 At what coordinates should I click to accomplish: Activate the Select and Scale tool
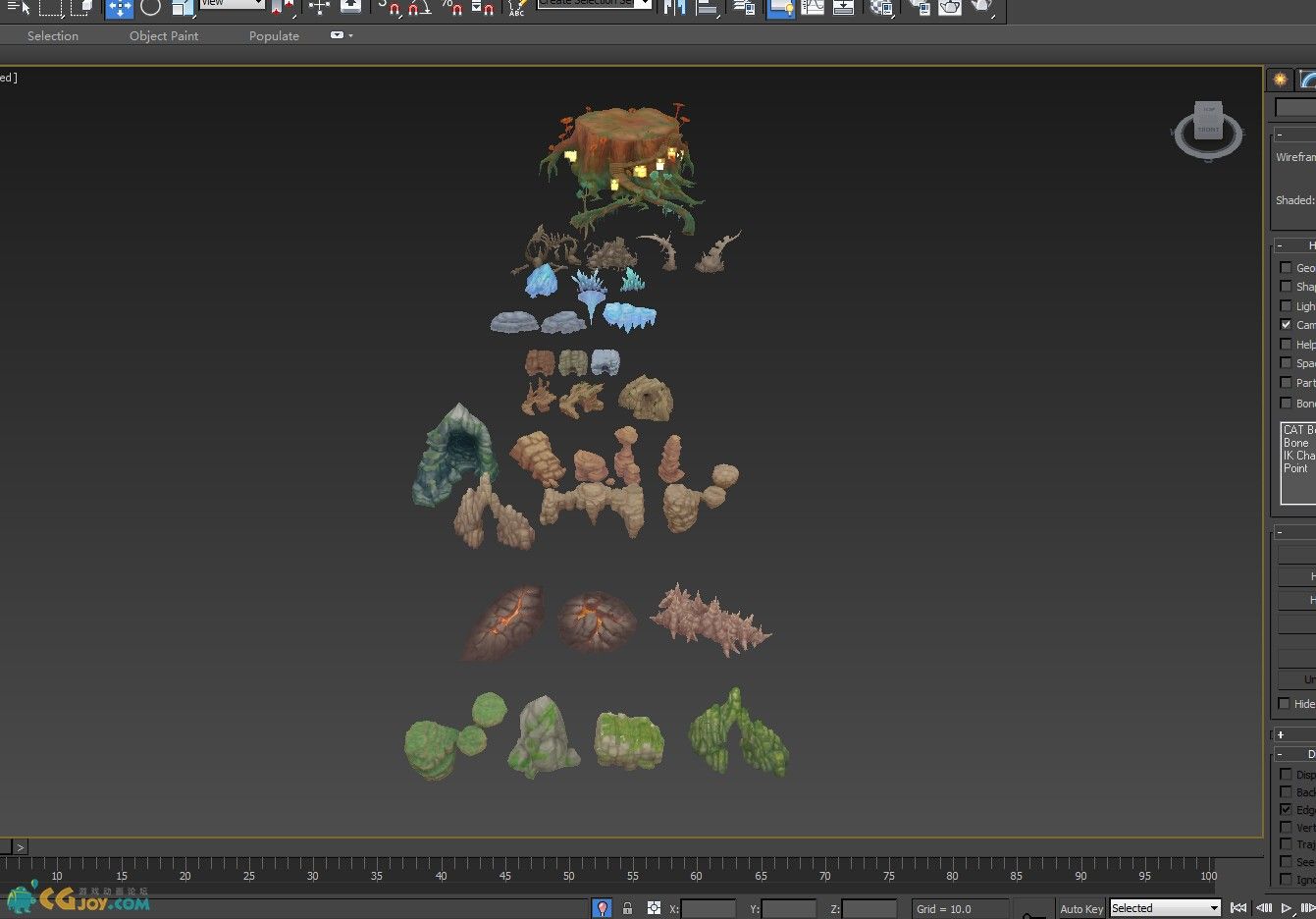click(182, 7)
